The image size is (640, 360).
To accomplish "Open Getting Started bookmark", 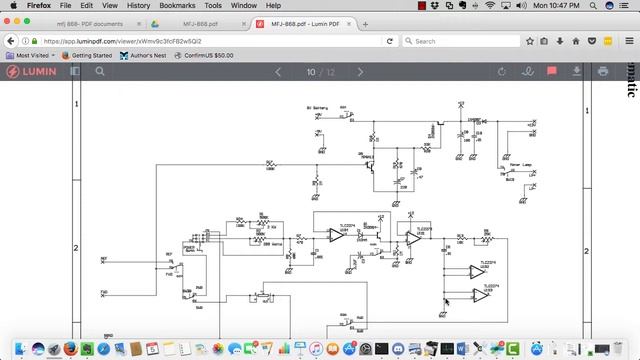I will point(87,55).
